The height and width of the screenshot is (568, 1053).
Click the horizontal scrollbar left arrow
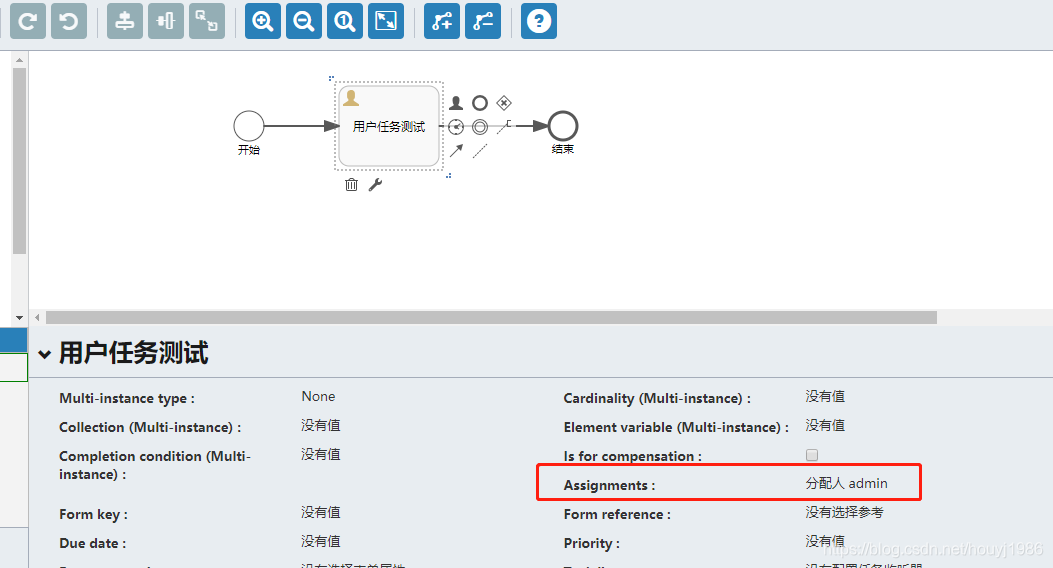click(x=37, y=318)
